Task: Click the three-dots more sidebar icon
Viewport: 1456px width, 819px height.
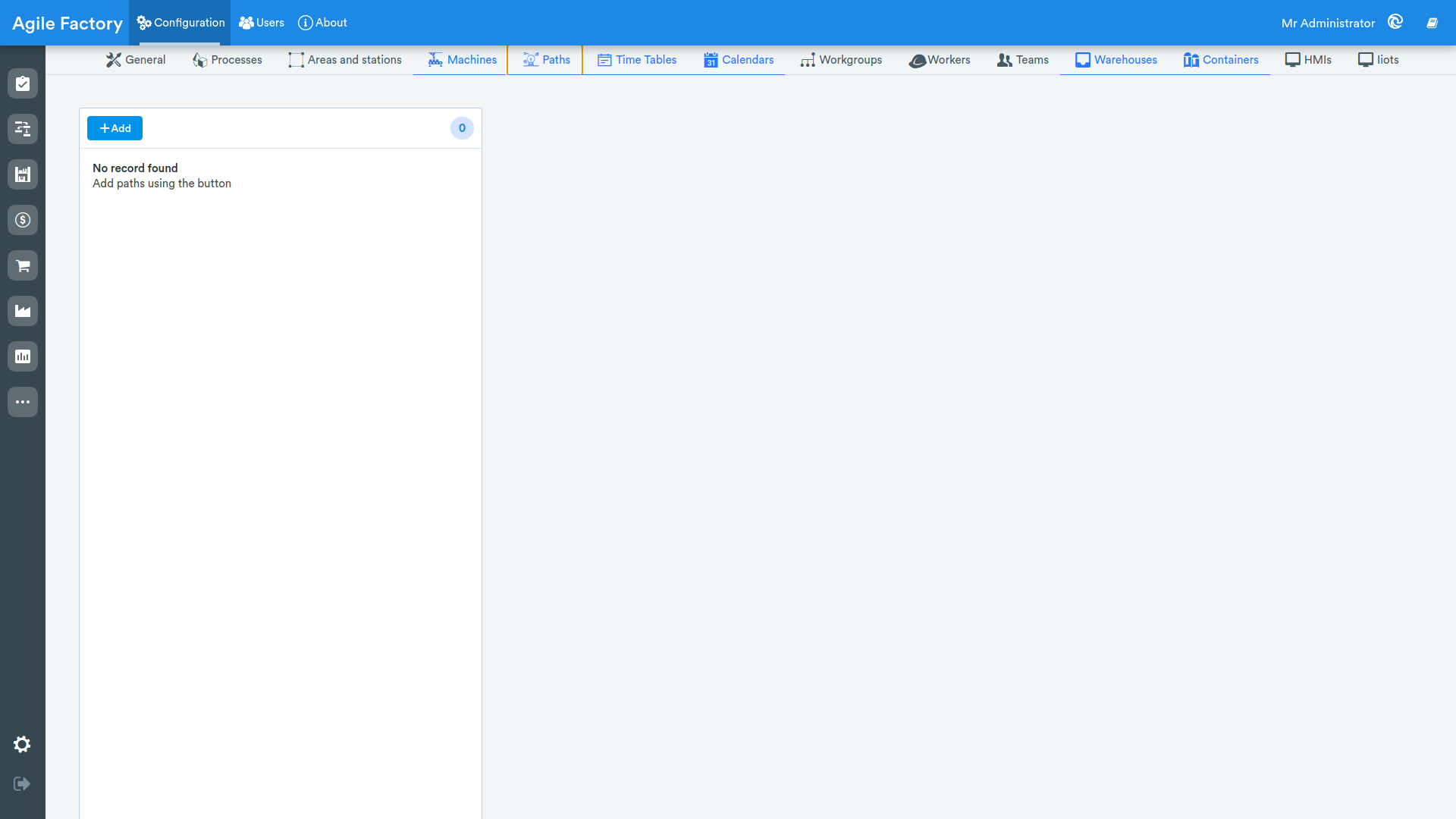Action: coord(23,402)
